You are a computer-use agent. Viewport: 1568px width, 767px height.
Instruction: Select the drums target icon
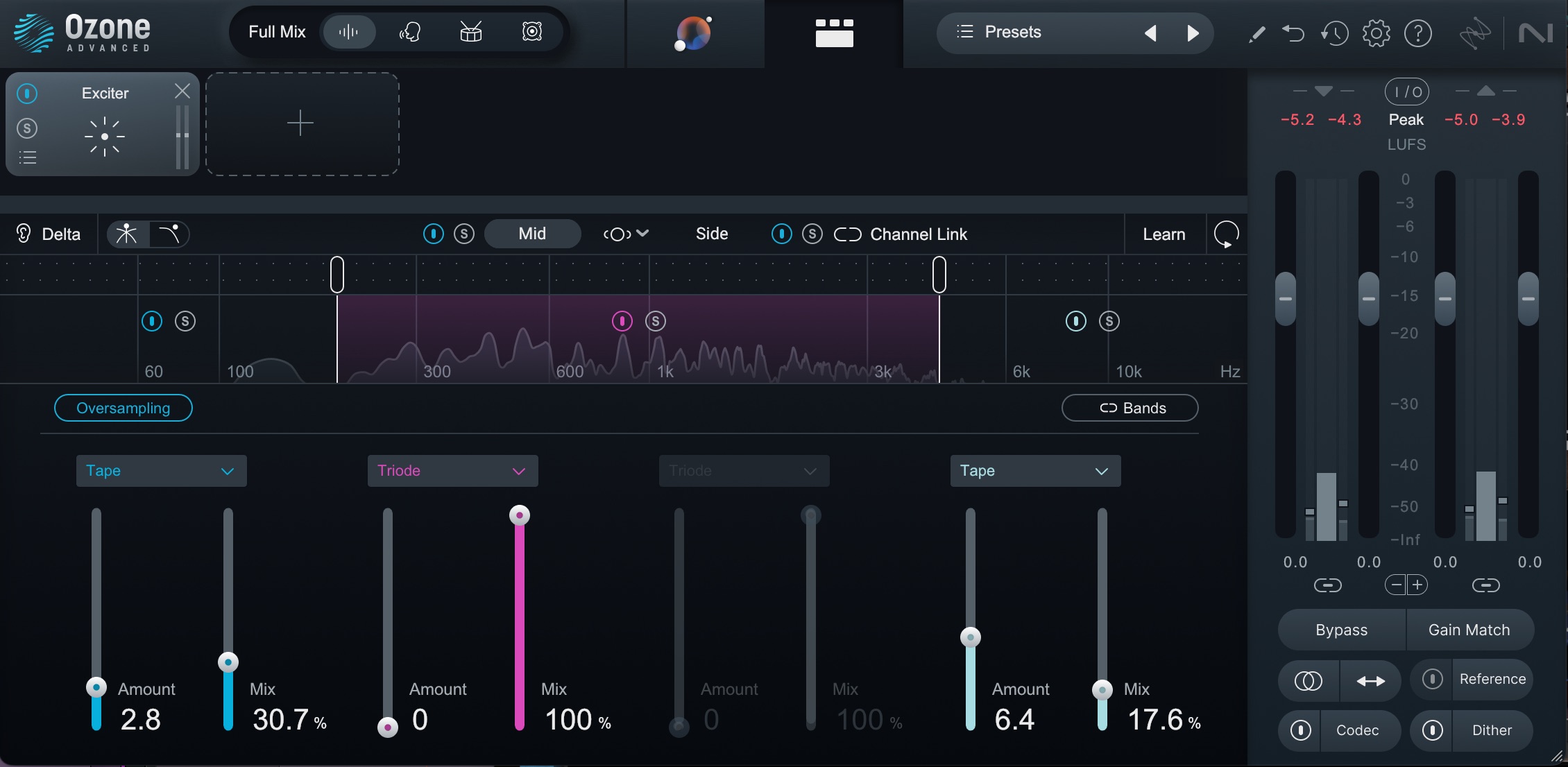click(x=471, y=32)
